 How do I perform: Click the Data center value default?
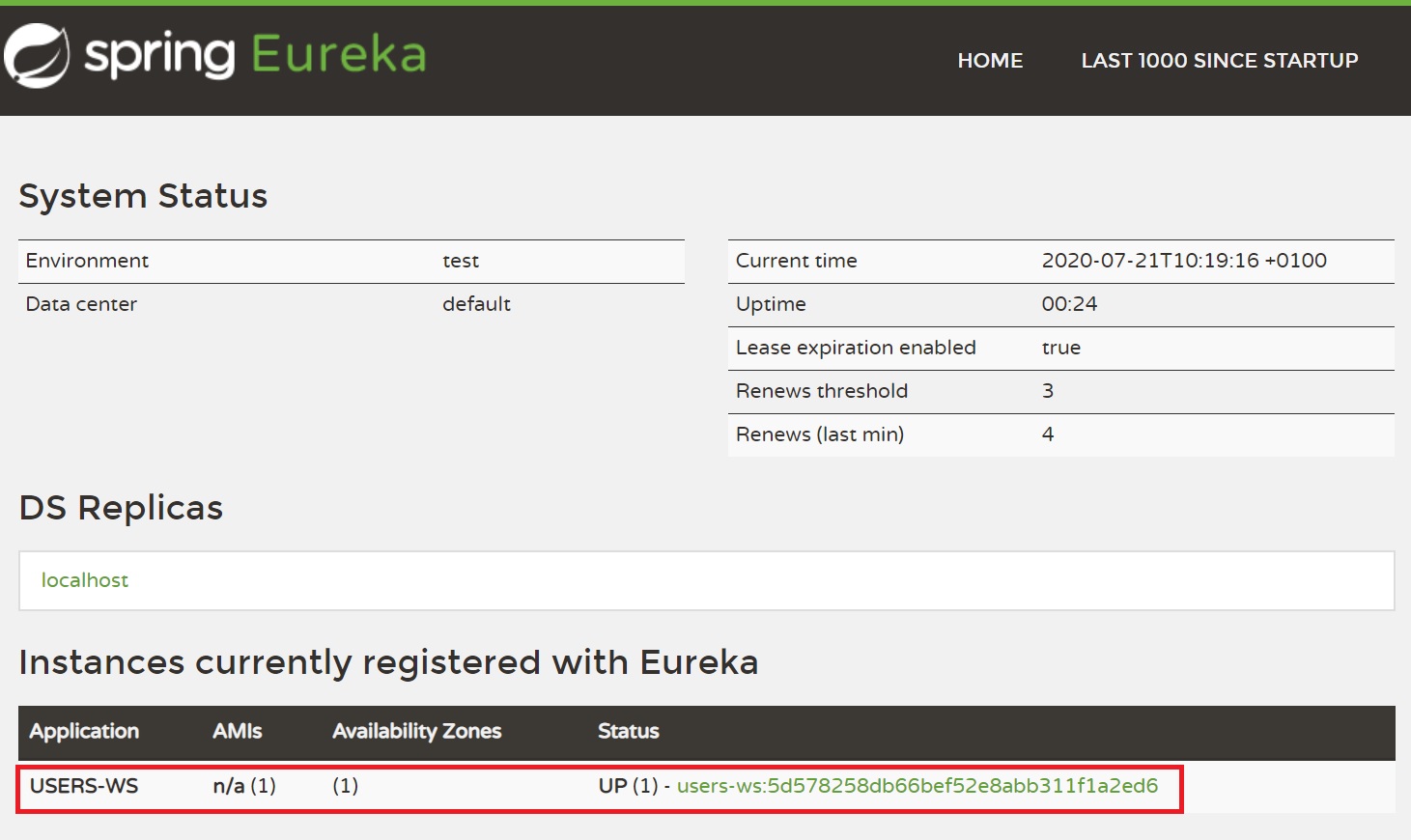476,304
